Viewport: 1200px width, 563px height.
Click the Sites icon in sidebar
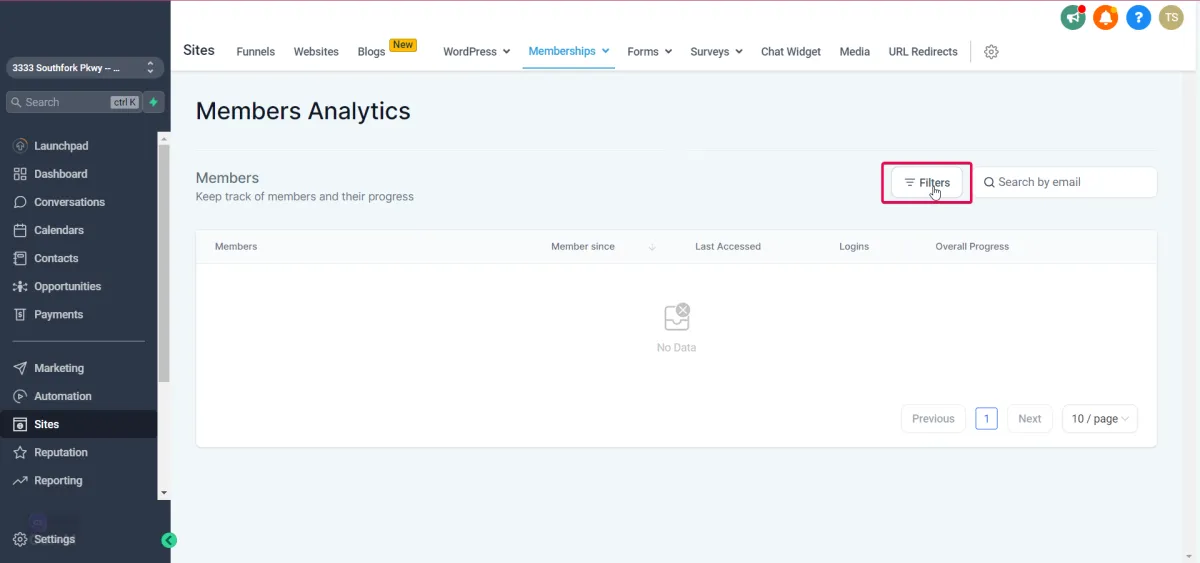pyautogui.click(x=20, y=424)
